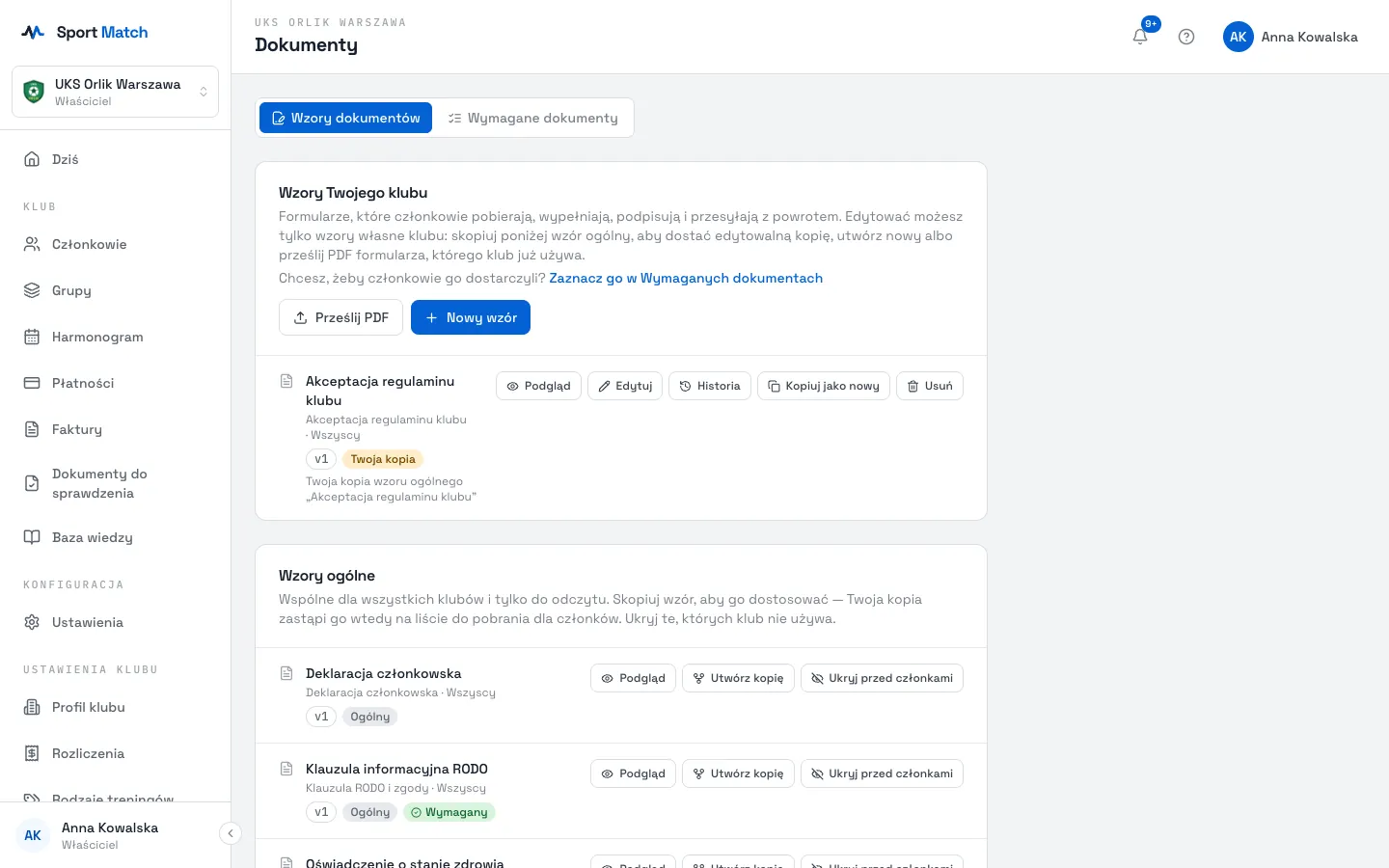The image size is (1389, 868).
Task: Go to Dziś in the sidebar
Action: (115, 159)
